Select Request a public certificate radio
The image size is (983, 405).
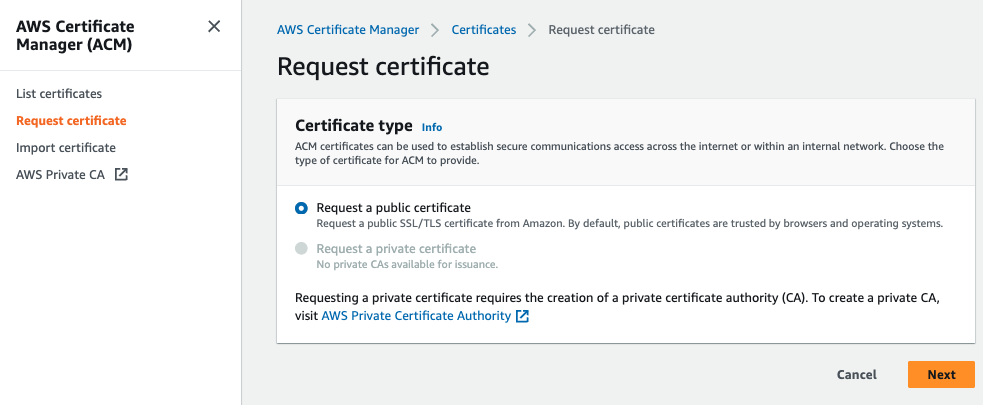coord(302,208)
